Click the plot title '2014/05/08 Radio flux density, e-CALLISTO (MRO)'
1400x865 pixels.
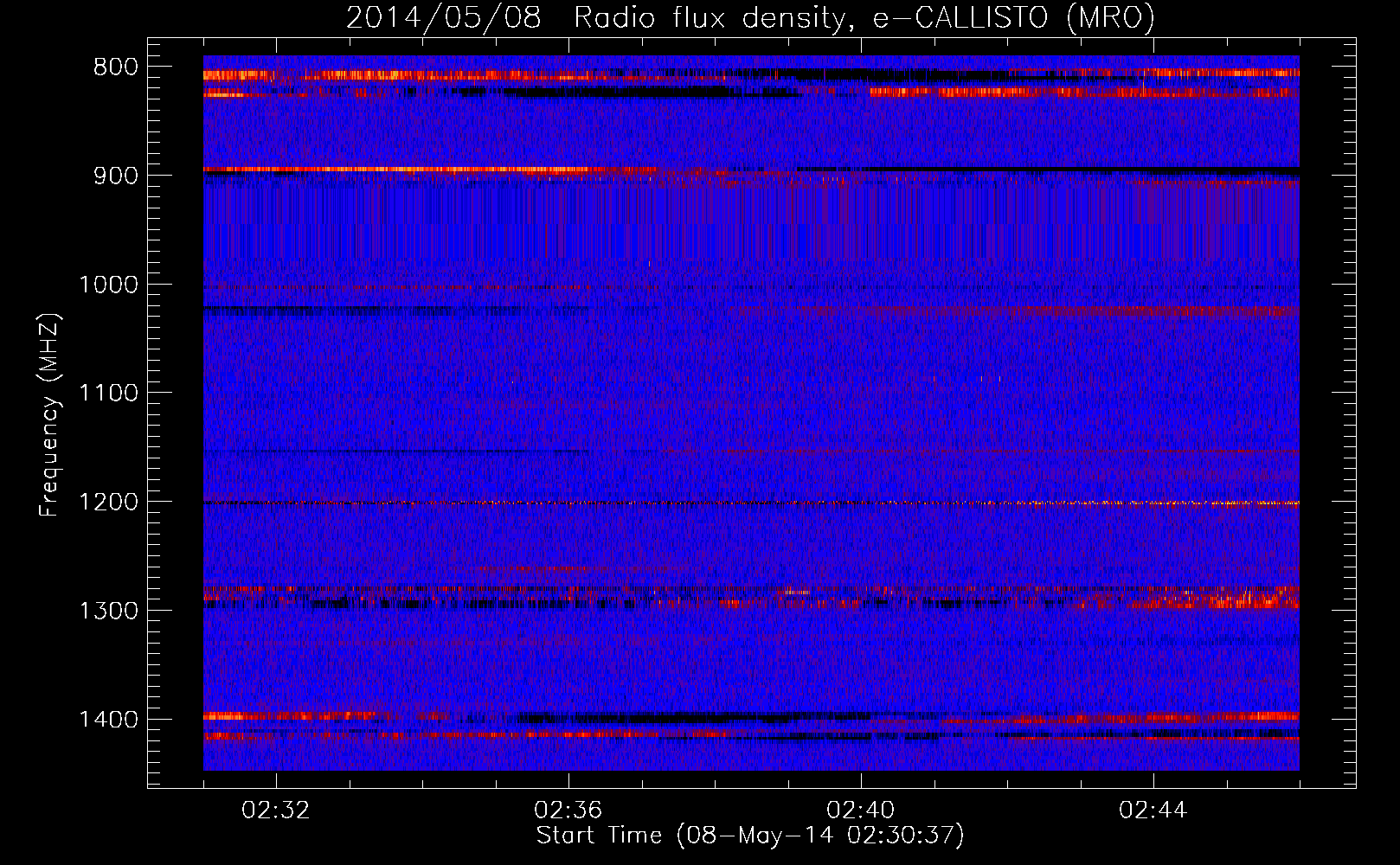tap(750, 18)
